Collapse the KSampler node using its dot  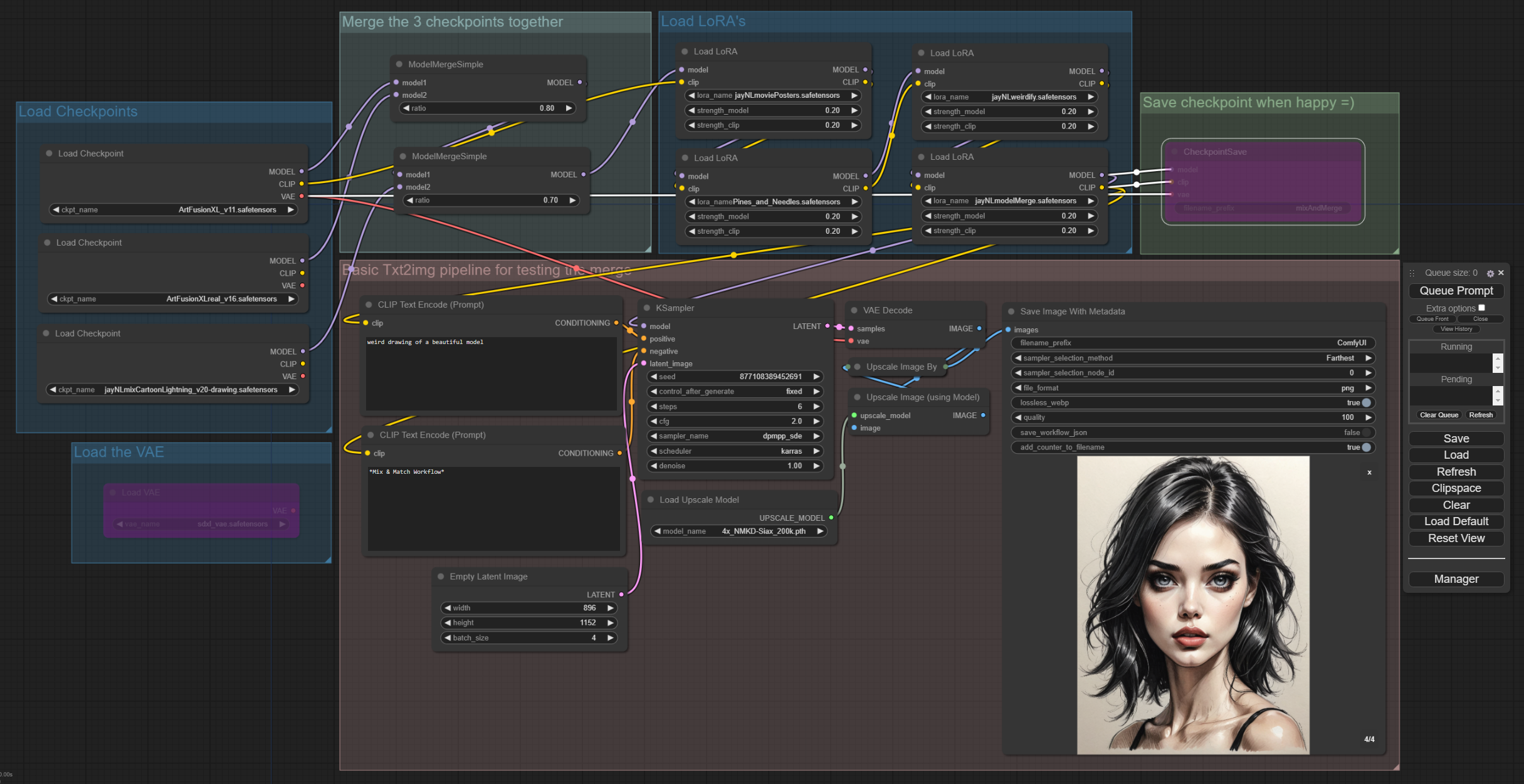click(x=646, y=308)
